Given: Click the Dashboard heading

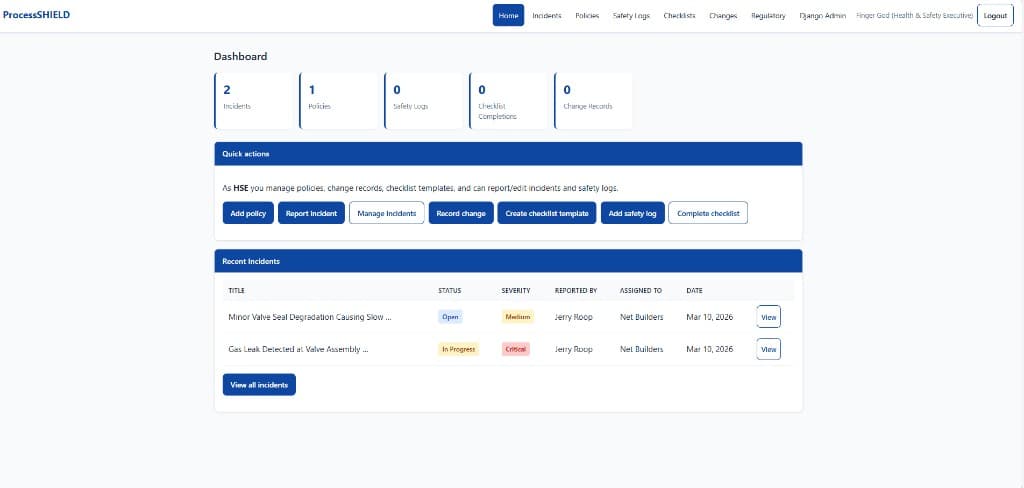Looking at the screenshot, I should [x=240, y=57].
